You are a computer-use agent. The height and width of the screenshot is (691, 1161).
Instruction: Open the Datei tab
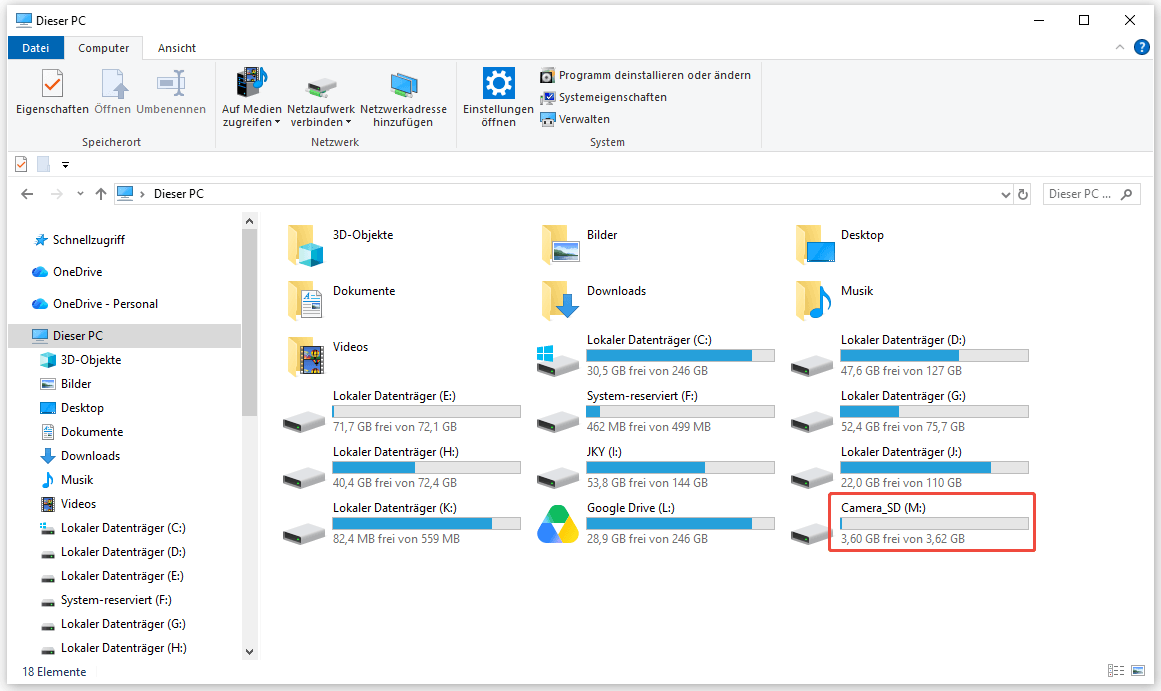pos(36,48)
